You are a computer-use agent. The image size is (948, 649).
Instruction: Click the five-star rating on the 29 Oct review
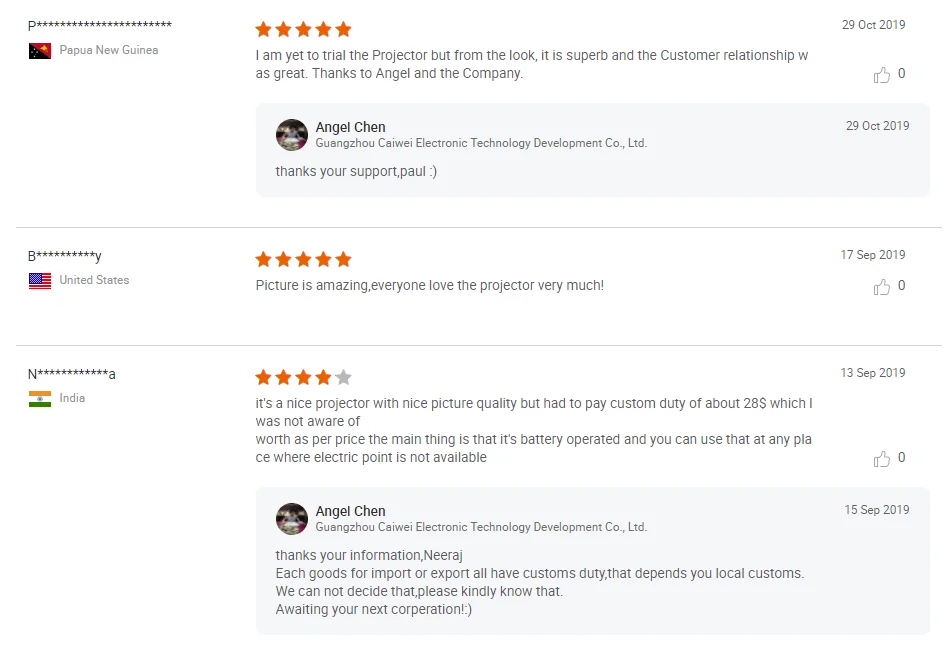[x=304, y=29]
